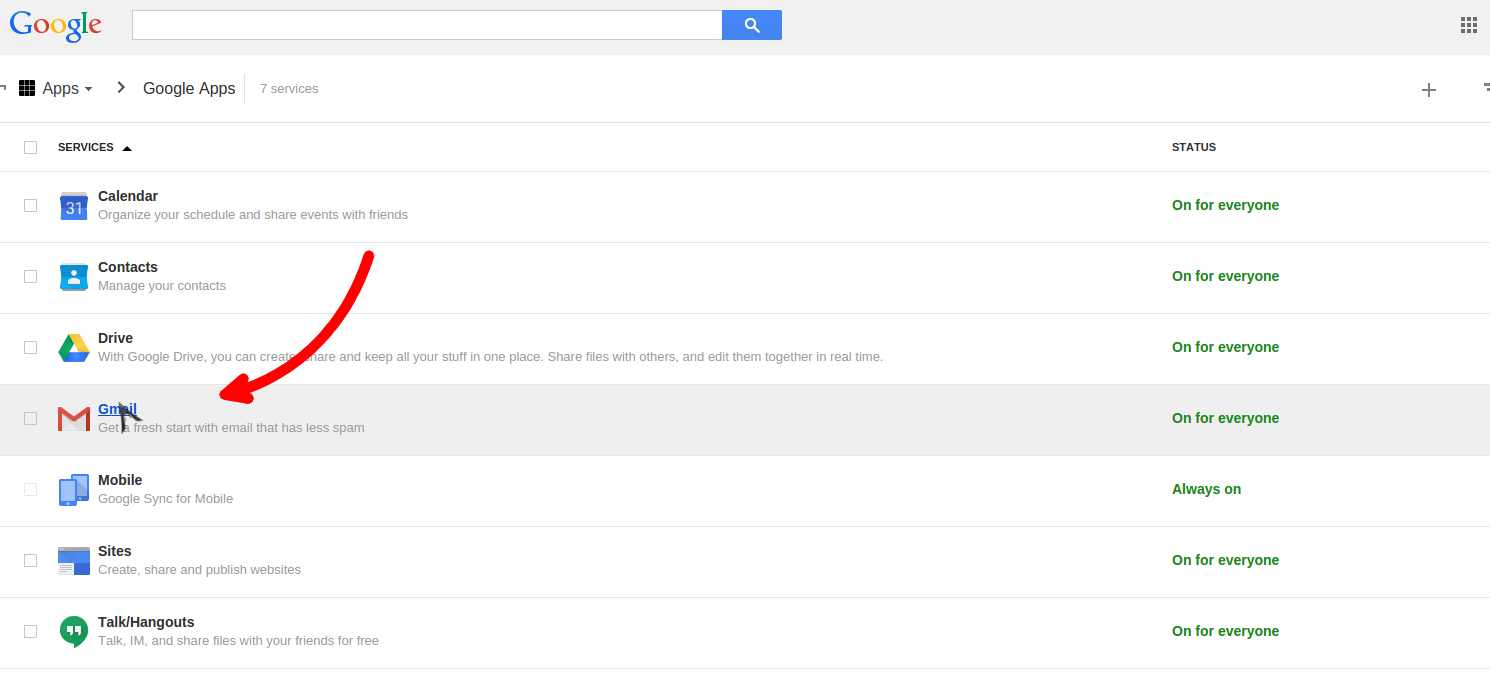Click the plus icon to add services
Viewport: 1490px width, 680px height.
point(1429,90)
